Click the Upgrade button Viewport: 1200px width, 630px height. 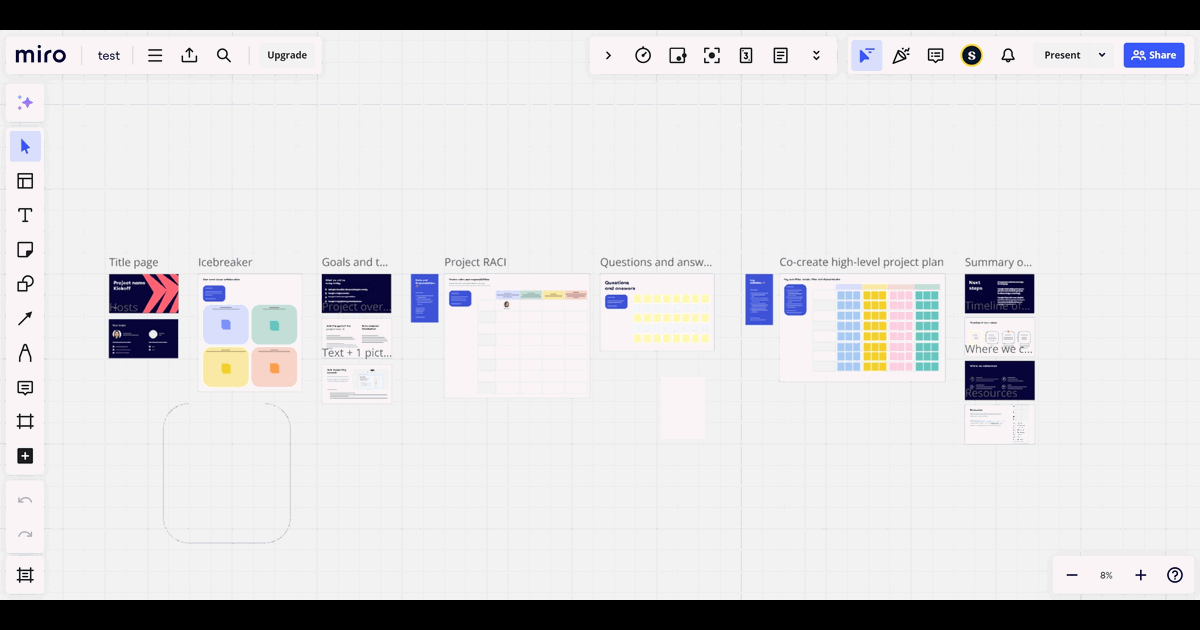pyautogui.click(x=287, y=55)
